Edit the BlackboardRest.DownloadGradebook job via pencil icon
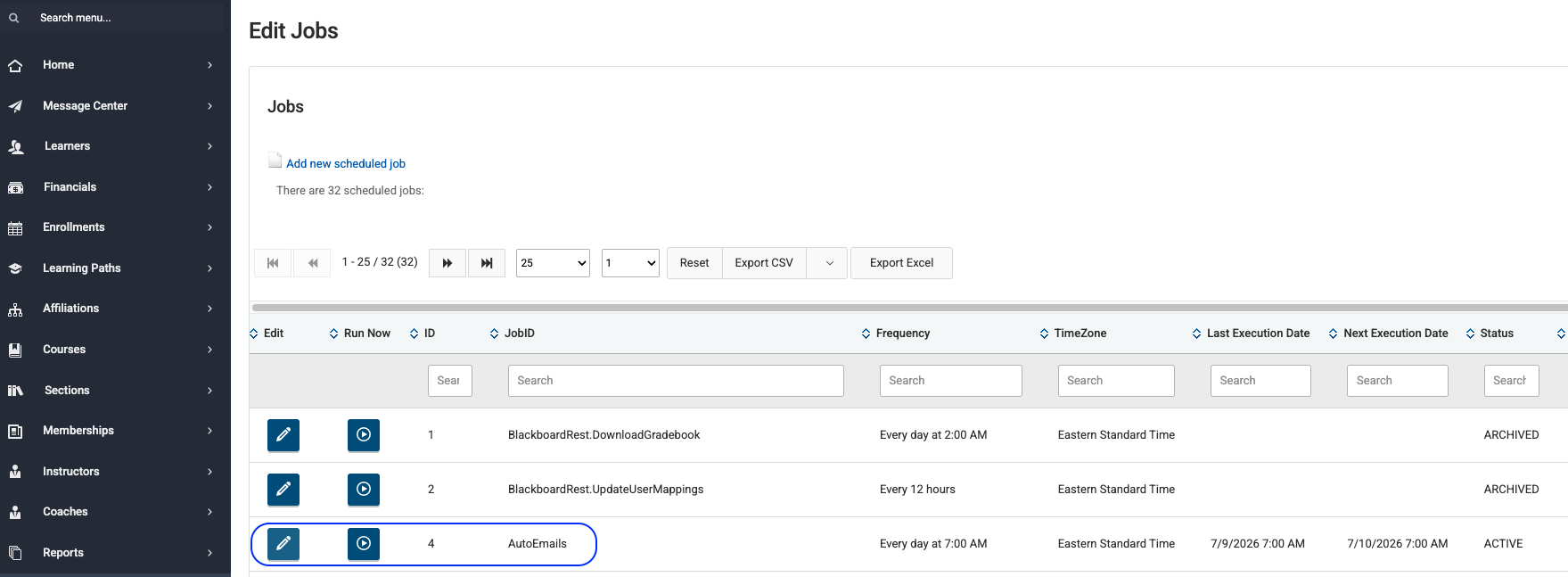This screenshot has width=1568, height=577. pos(283,435)
